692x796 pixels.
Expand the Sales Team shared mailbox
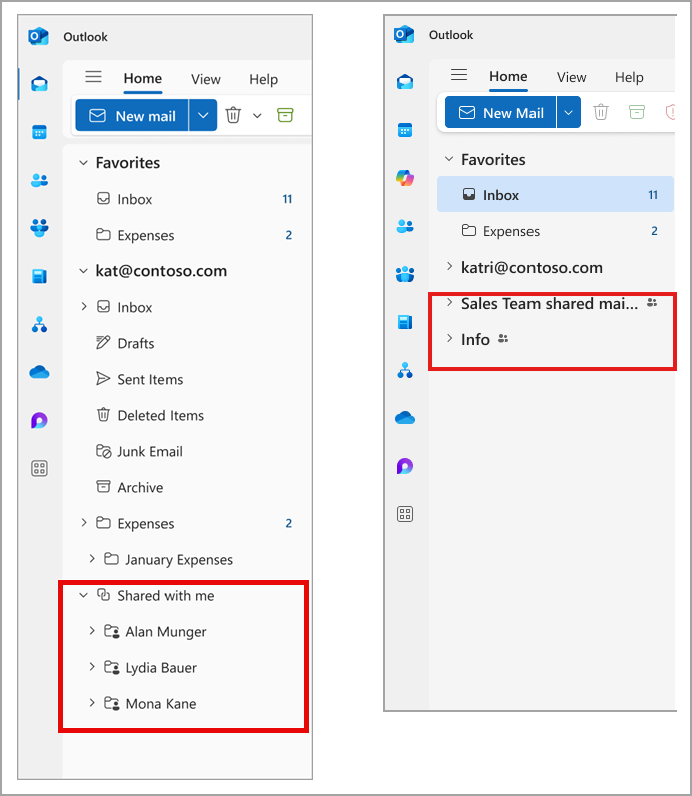click(x=449, y=303)
